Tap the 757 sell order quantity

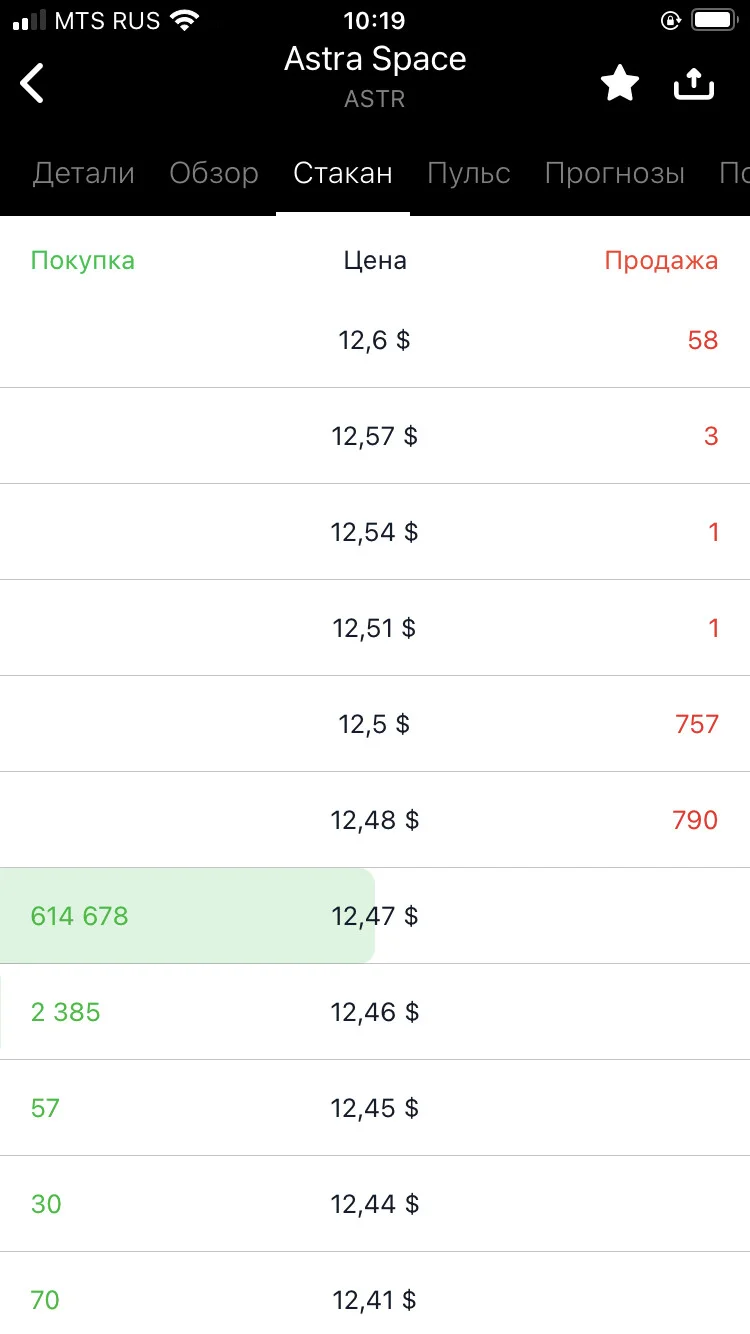pos(697,724)
